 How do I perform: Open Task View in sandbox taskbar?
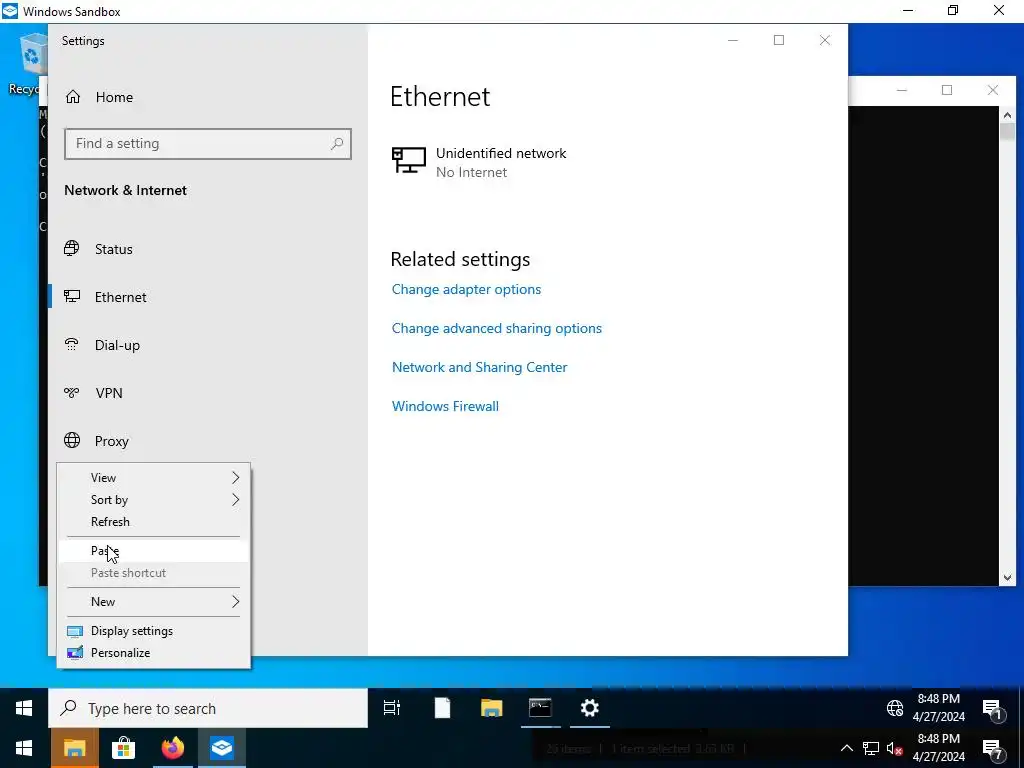392,708
